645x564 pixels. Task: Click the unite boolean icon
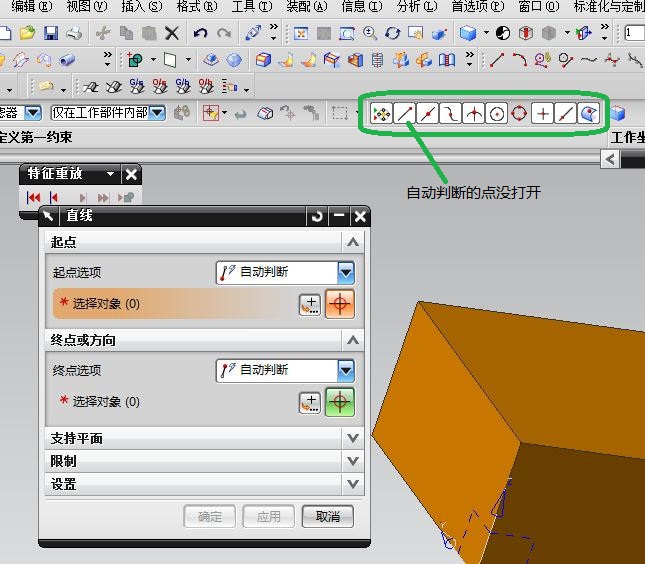[135, 60]
